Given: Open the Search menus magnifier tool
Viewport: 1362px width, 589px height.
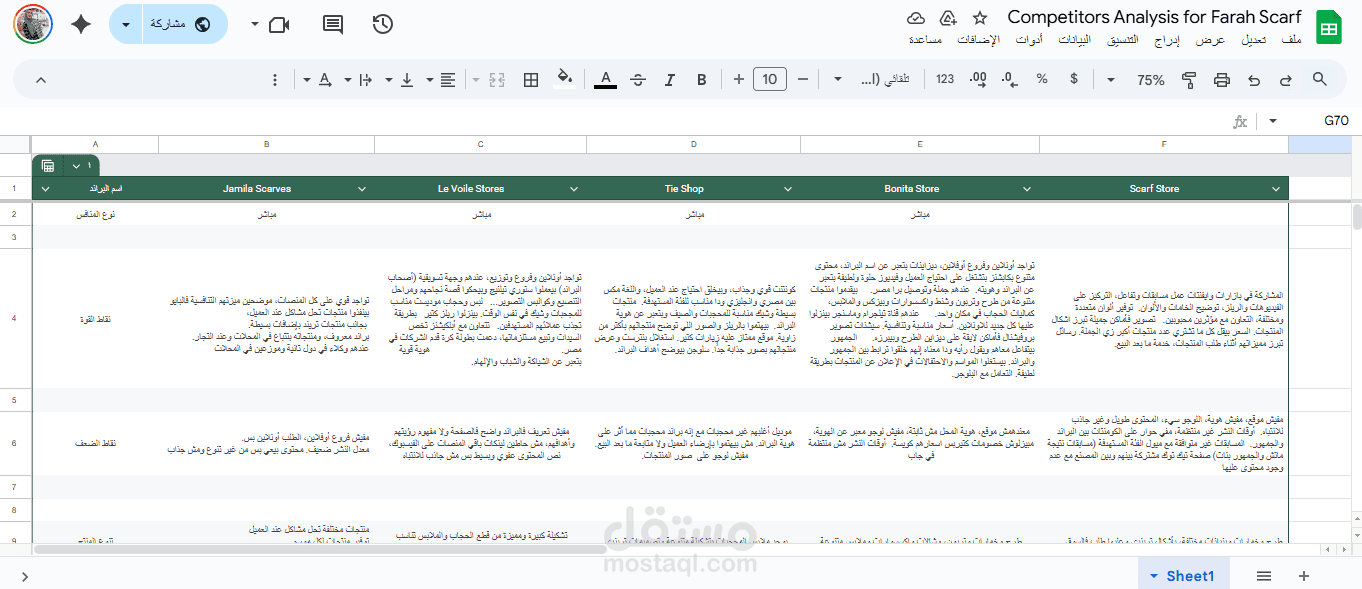Looking at the screenshot, I should [x=1320, y=80].
